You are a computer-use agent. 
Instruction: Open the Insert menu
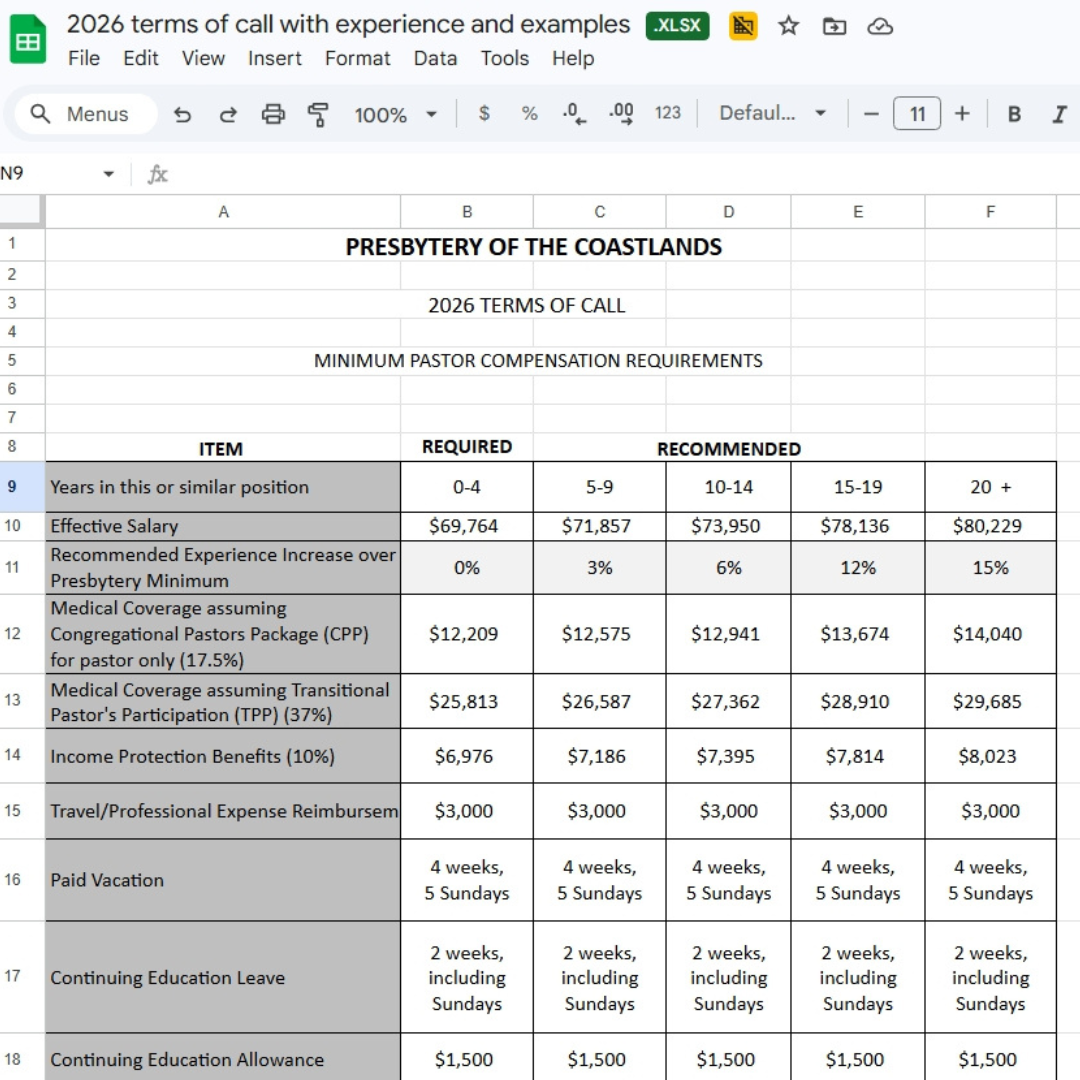275,59
